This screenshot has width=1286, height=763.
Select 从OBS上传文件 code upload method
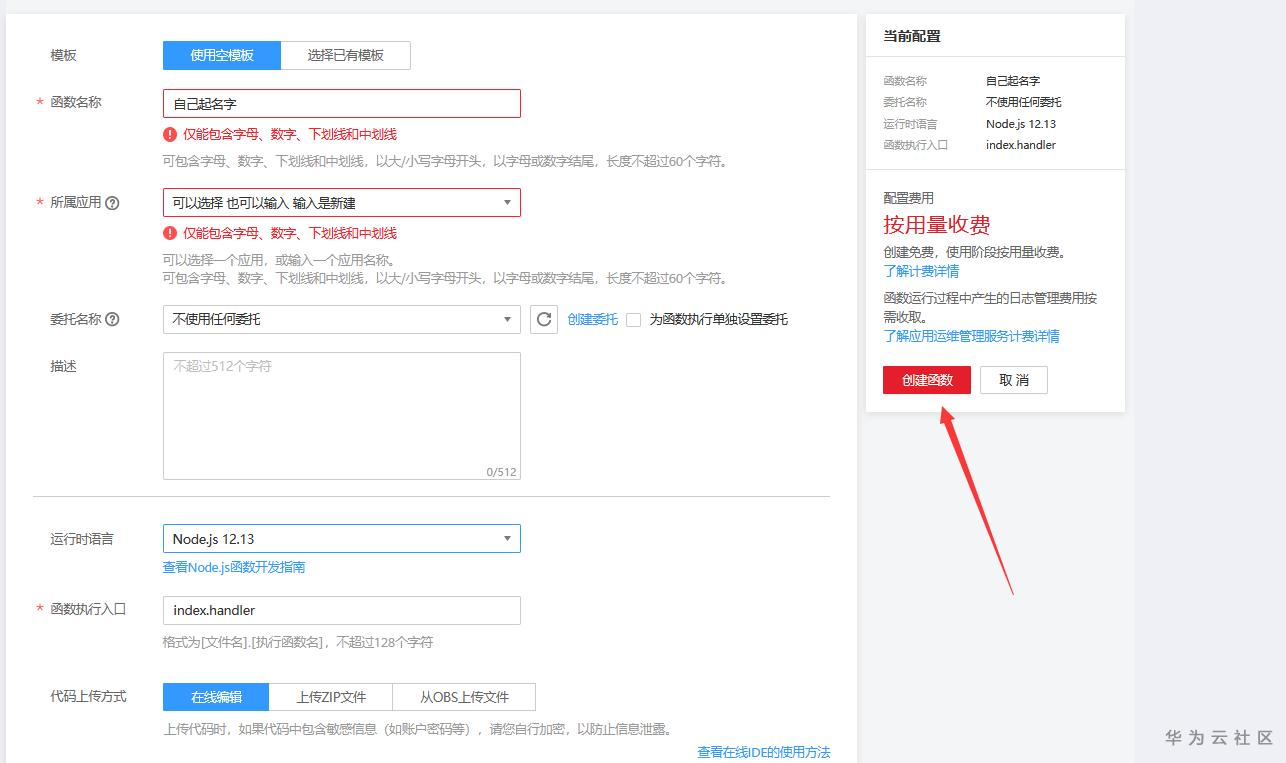pos(464,696)
